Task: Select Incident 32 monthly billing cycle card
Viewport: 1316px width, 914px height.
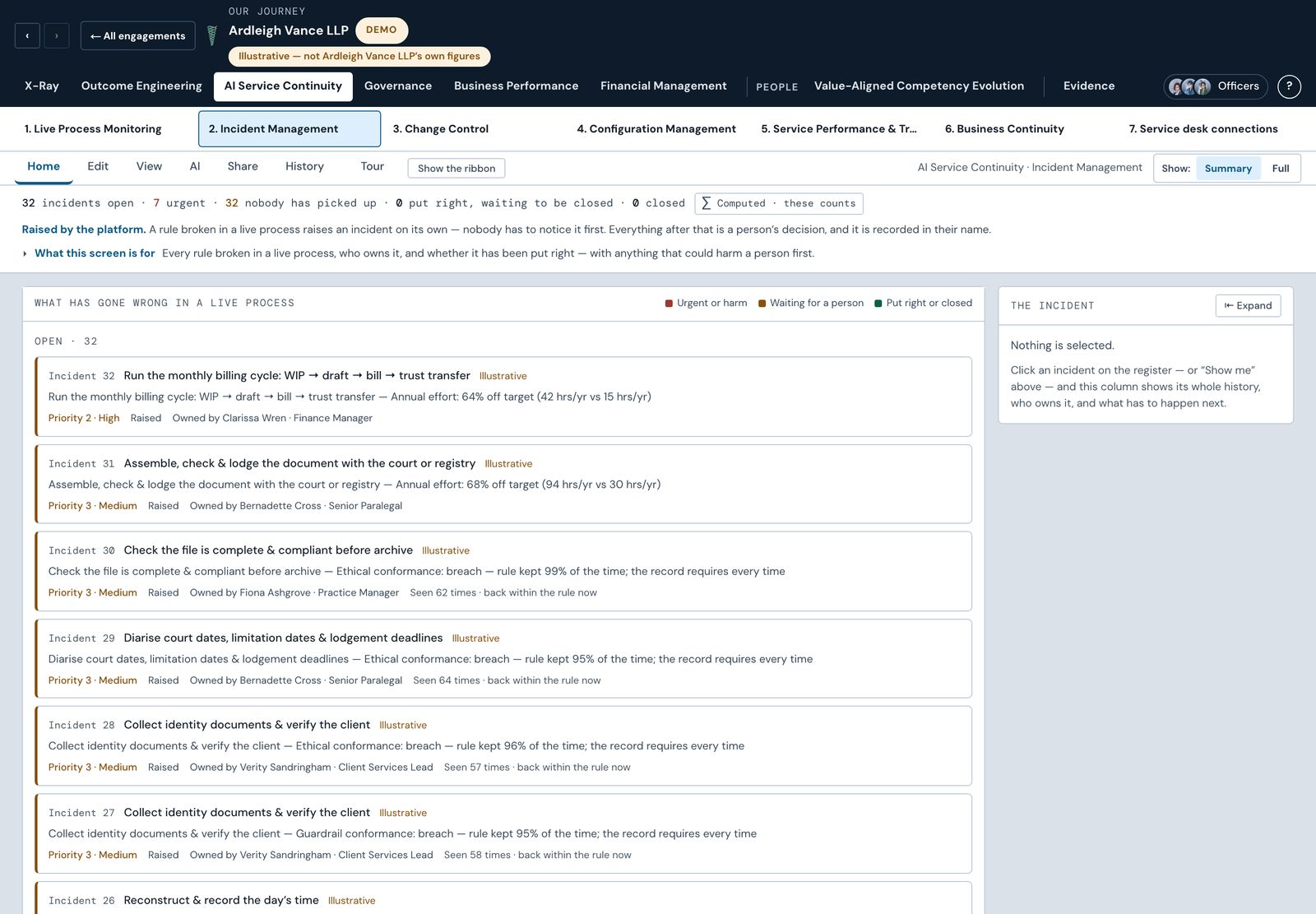Action: click(503, 397)
